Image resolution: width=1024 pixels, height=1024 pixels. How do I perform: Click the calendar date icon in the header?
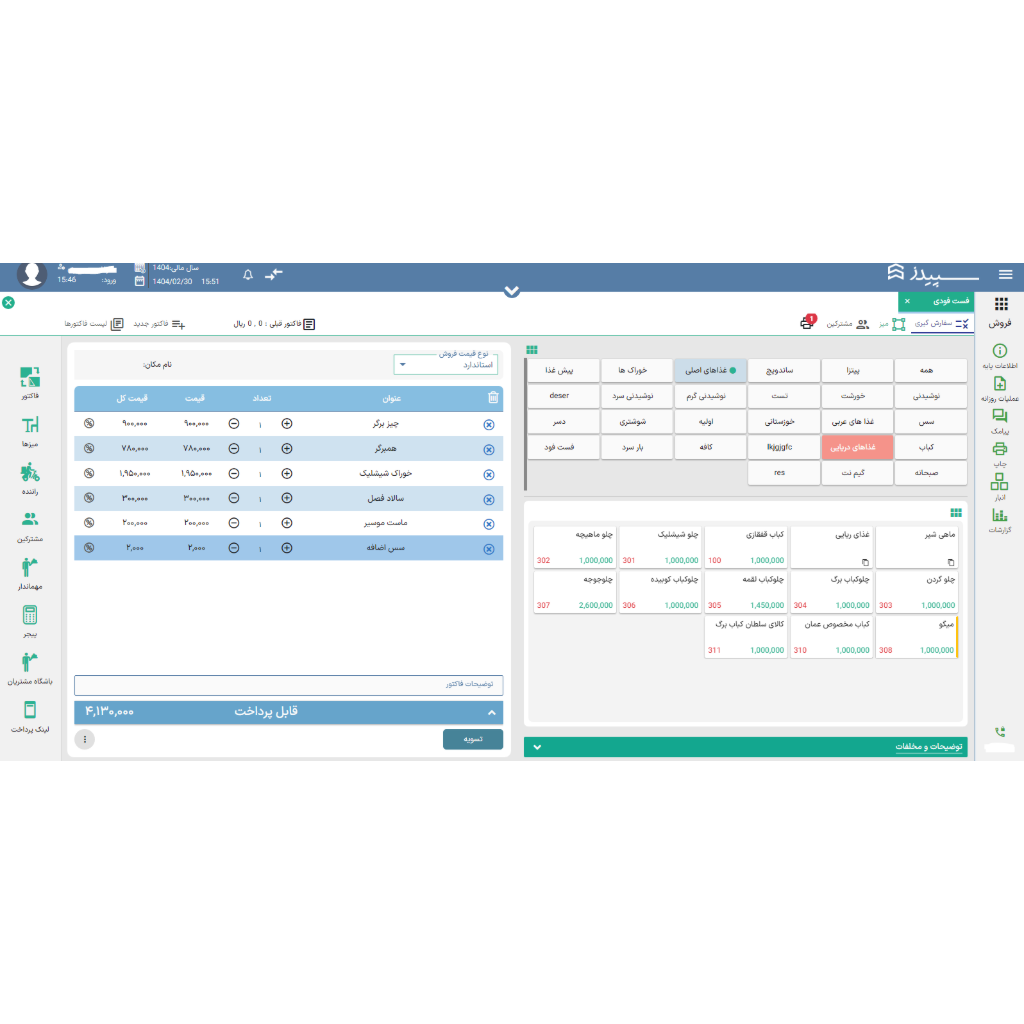(x=139, y=281)
